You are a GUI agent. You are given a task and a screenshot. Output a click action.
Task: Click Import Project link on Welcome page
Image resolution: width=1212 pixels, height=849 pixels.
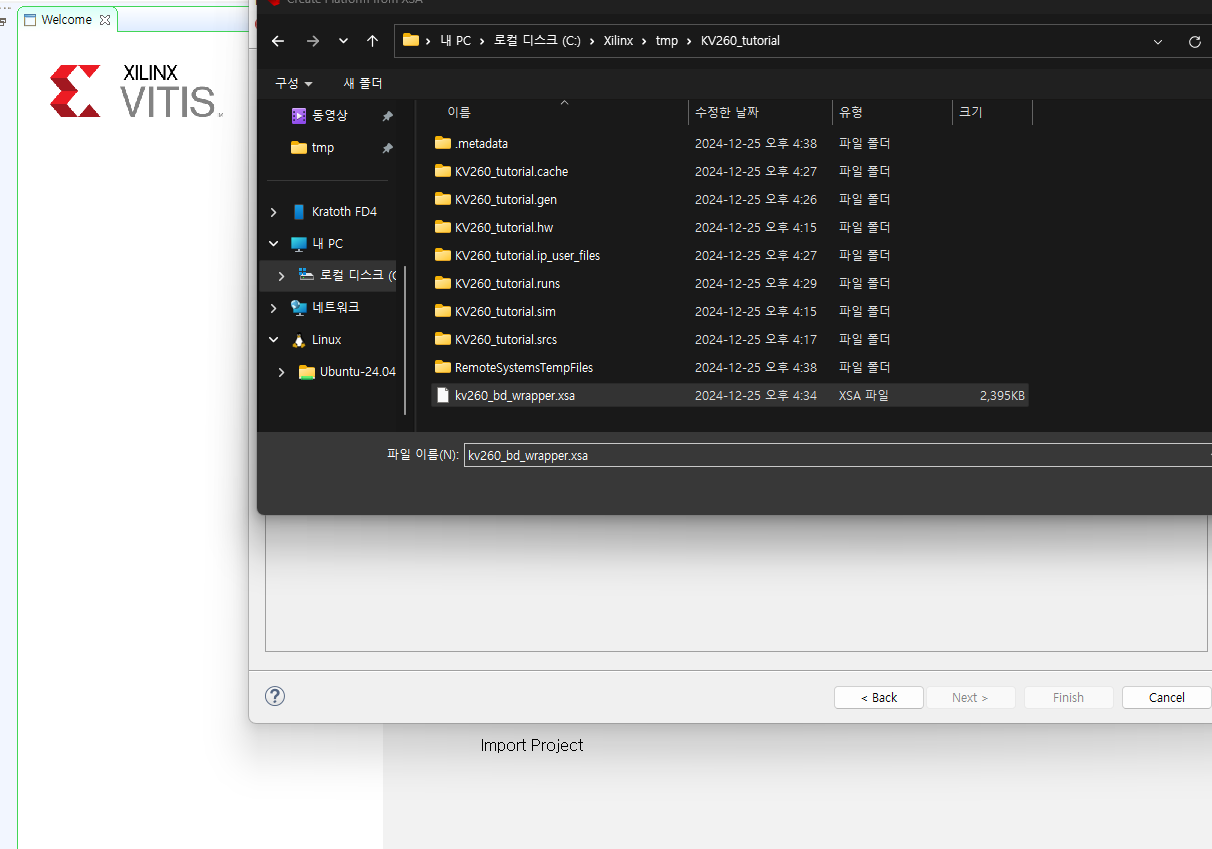(532, 745)
